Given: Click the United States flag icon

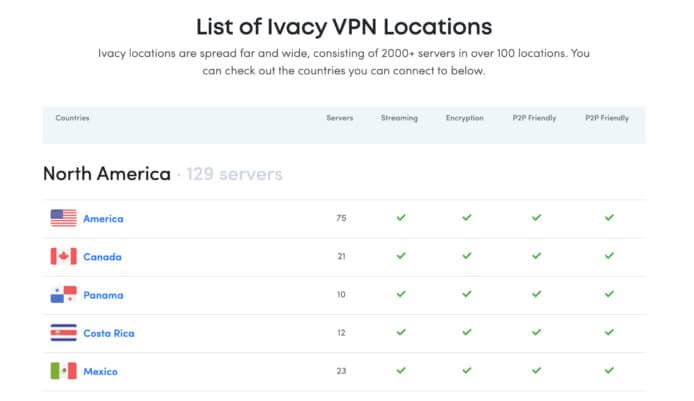Looking at the screenshot, I should coord(63,218).
